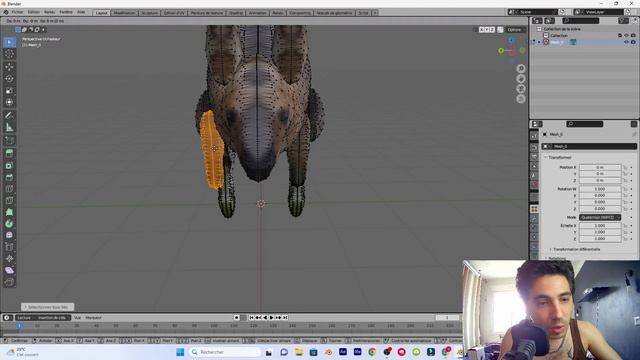
Task: Click the Échelle X value field
Action: [x=600, y=226]
